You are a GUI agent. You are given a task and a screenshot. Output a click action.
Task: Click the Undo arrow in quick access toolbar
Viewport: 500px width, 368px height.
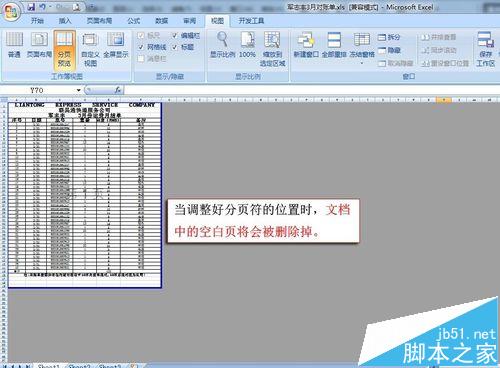(x=42, y=7)
